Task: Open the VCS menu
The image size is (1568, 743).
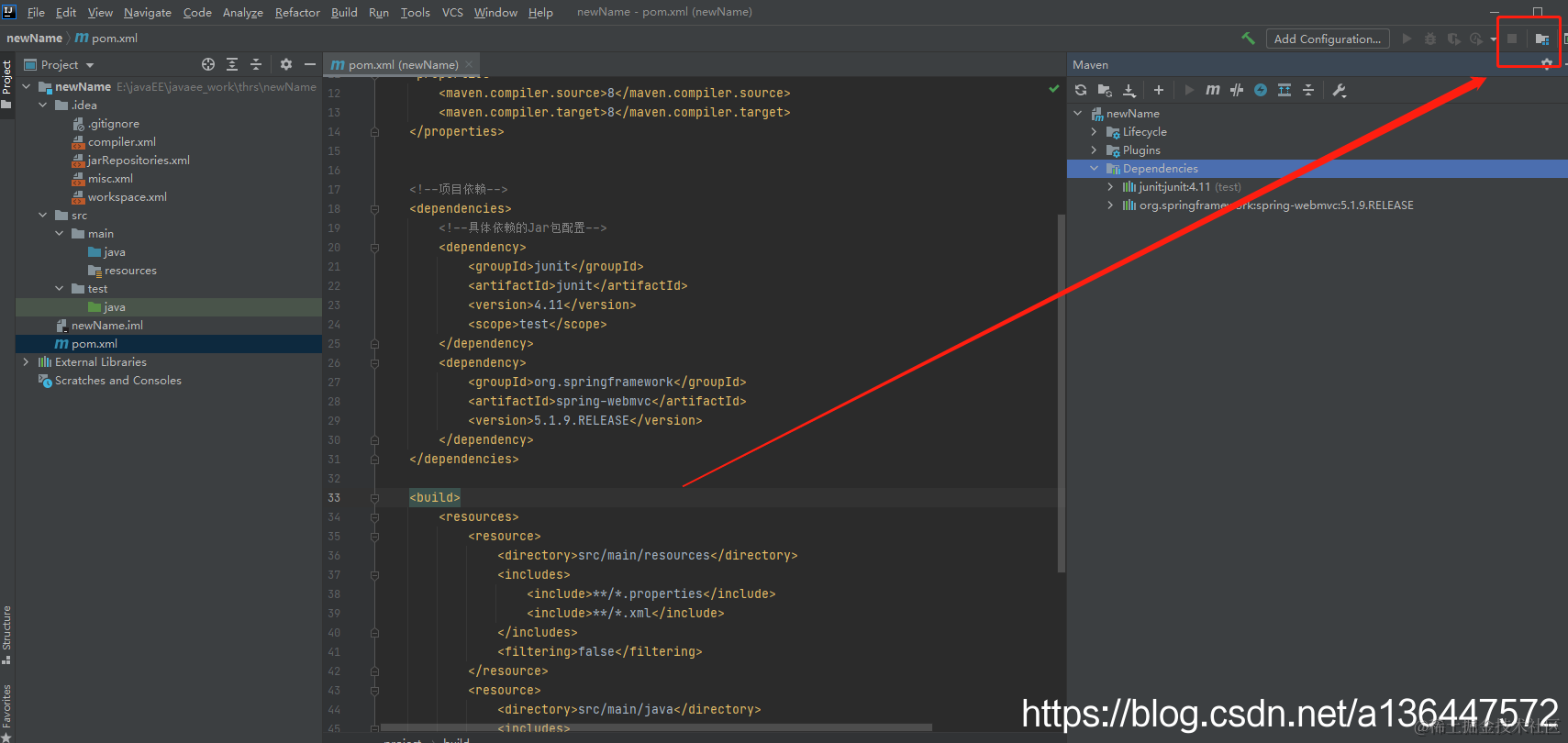Action: pos(452,12)
